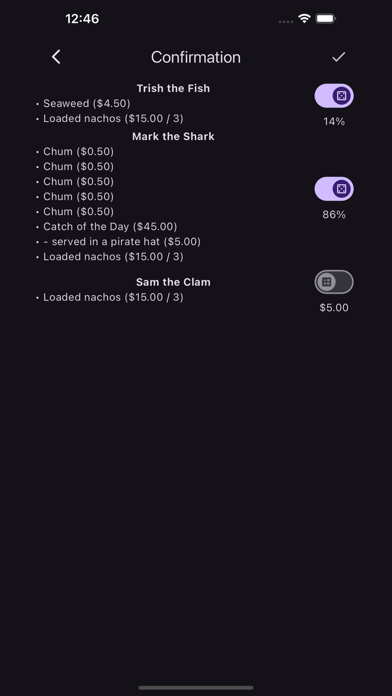Tap Catch of the Day ($45.00) item
The image size is (392, 696).
(x=110, y=226)
